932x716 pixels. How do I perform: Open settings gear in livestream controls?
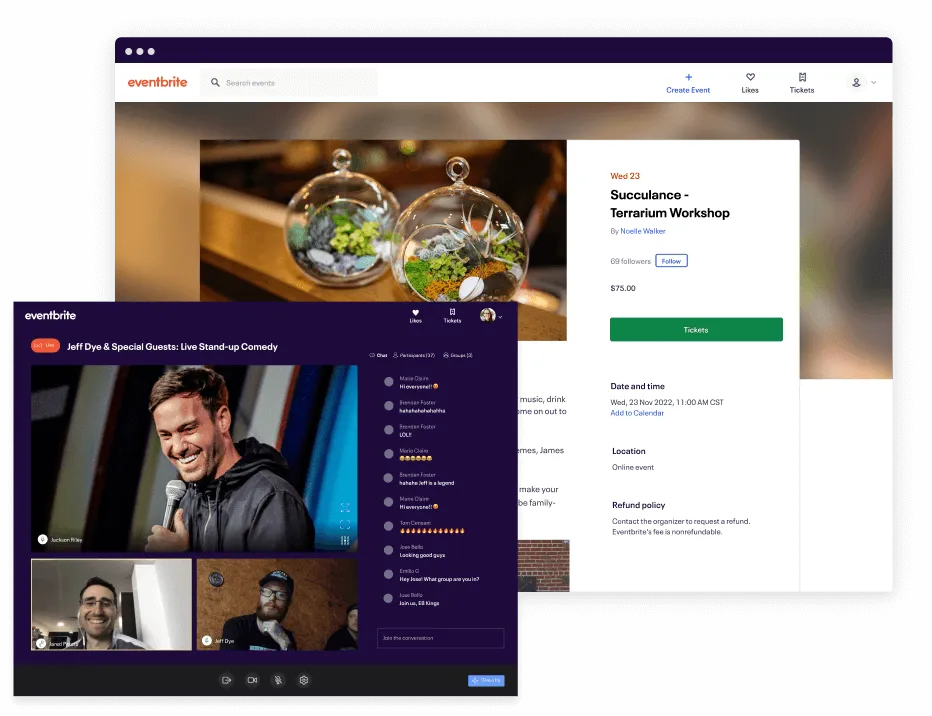pyautogui.click(x=304, y=680)
